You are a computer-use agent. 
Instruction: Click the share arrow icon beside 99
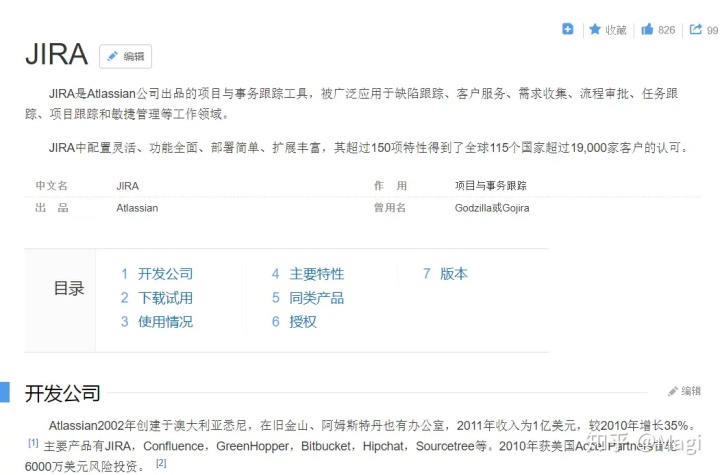point(696,29)
